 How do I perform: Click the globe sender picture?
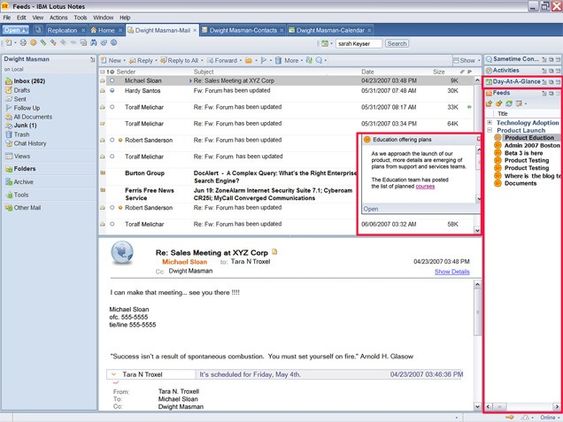[x=122, y=253]
